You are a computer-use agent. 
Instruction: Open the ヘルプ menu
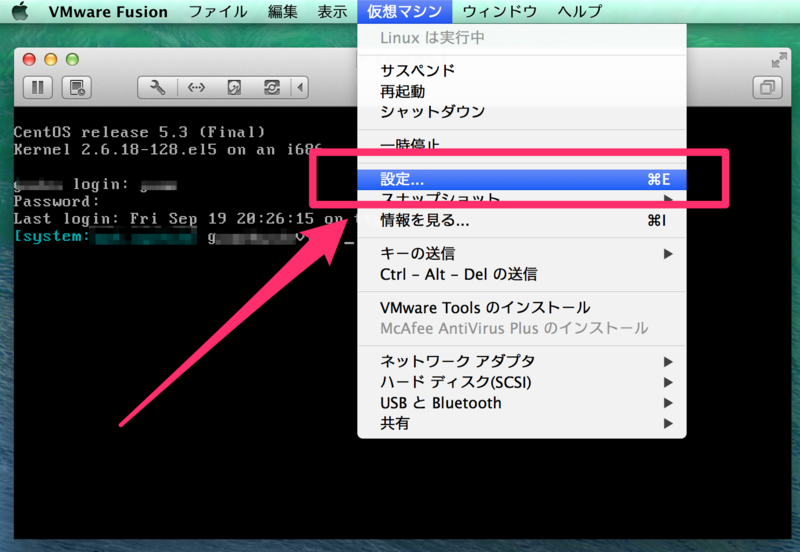coord(580,11)
